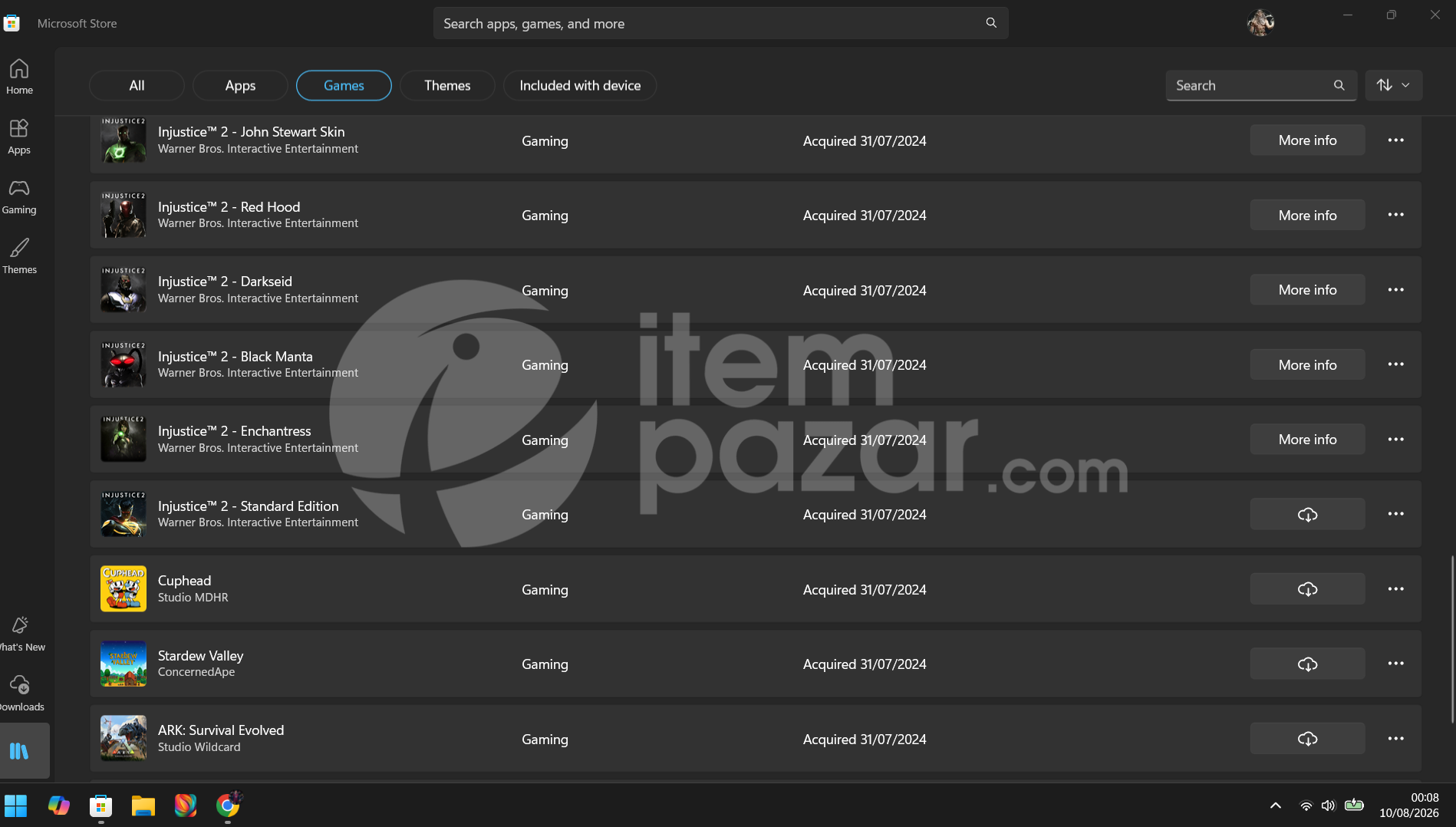
Task: Click the library vertical scrollbar
Action: click(x=1452, y=639)
